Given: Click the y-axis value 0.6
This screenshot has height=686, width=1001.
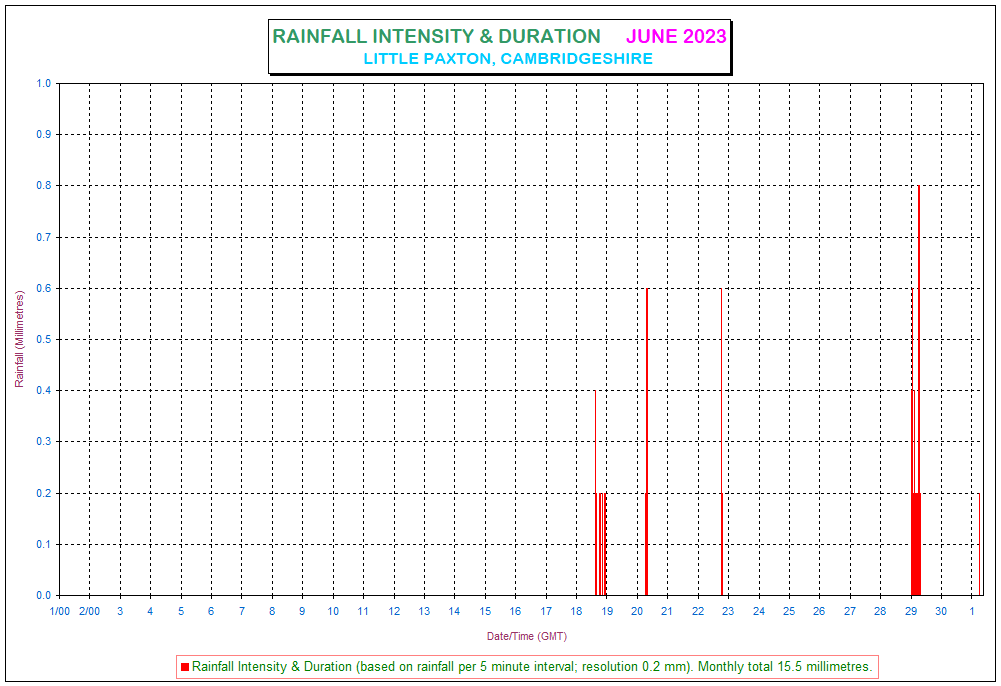Looking at the screenshot, I should [44, 288].
